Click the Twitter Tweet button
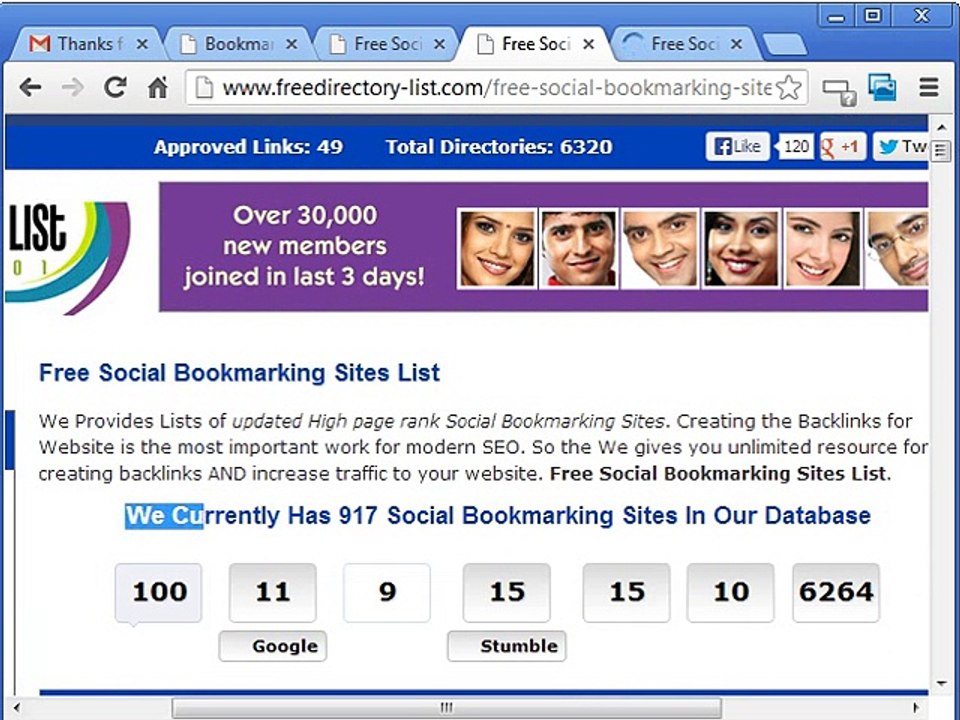960x720 pixels. tap(900, 146)
